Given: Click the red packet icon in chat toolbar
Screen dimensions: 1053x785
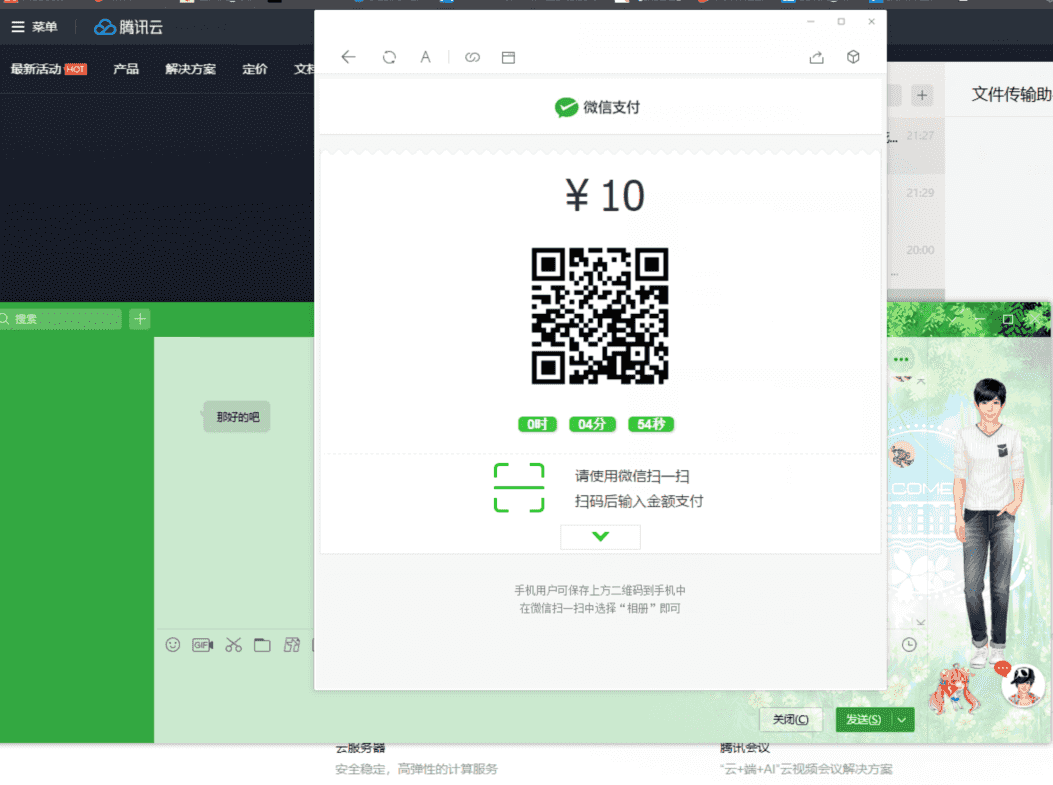Looking at the screenshot, I should [x=291, y=645].
